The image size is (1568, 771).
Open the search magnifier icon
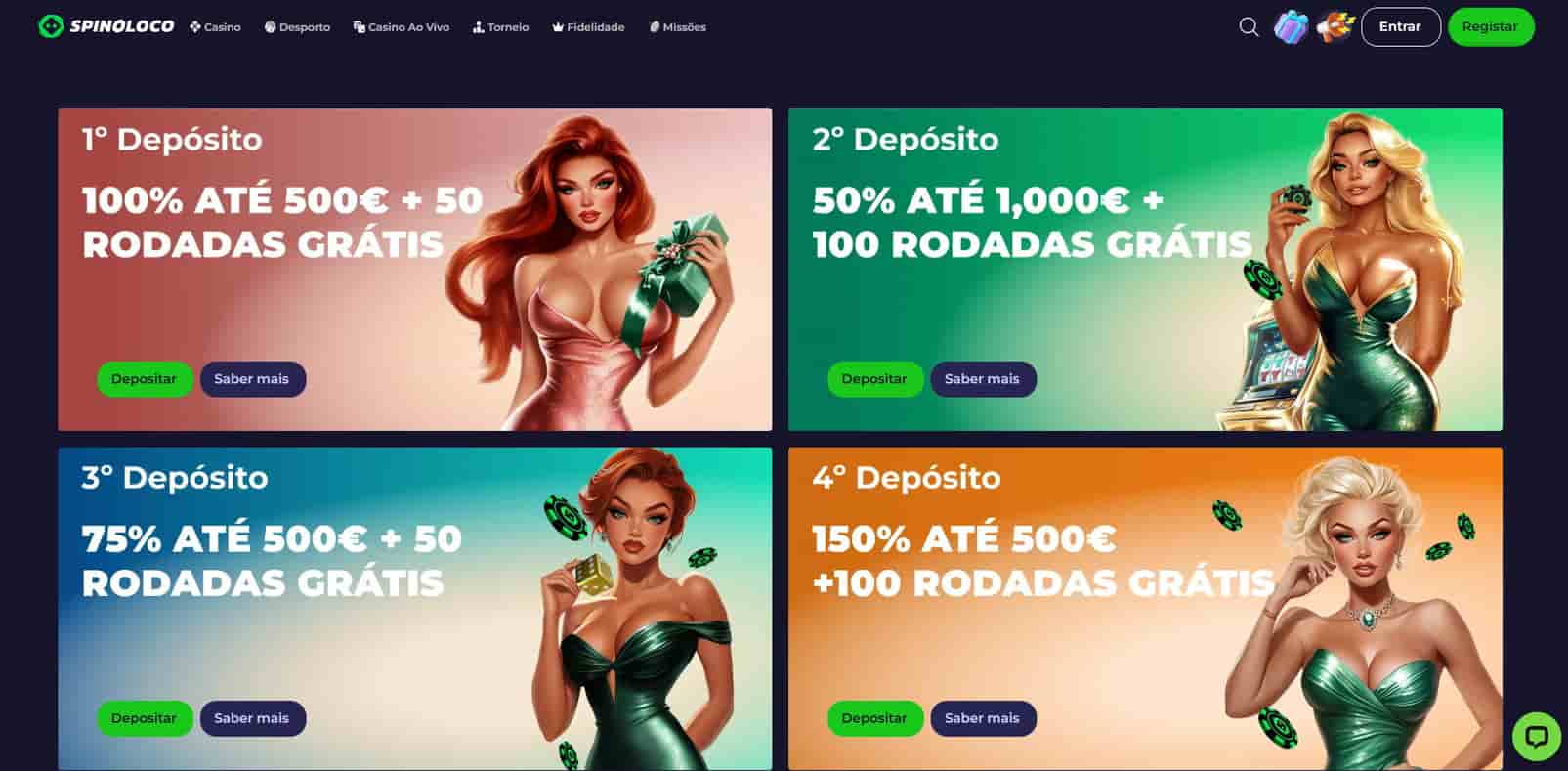coord(1249,27)
